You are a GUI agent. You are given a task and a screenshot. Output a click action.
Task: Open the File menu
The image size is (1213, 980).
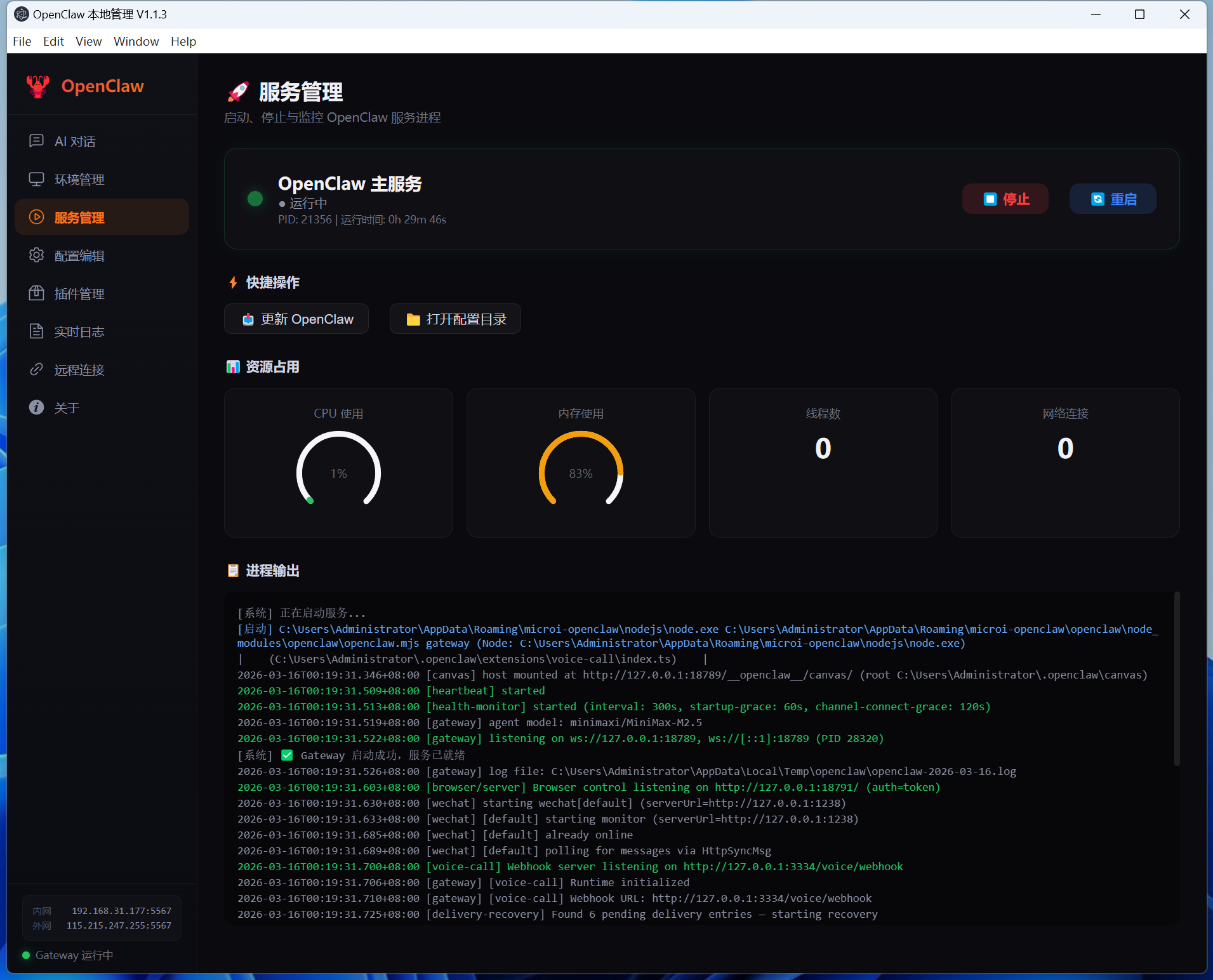pos(22,41)
